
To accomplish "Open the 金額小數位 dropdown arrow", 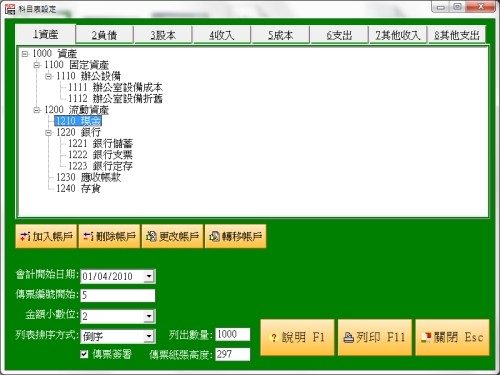I will [x=149, y=316].
